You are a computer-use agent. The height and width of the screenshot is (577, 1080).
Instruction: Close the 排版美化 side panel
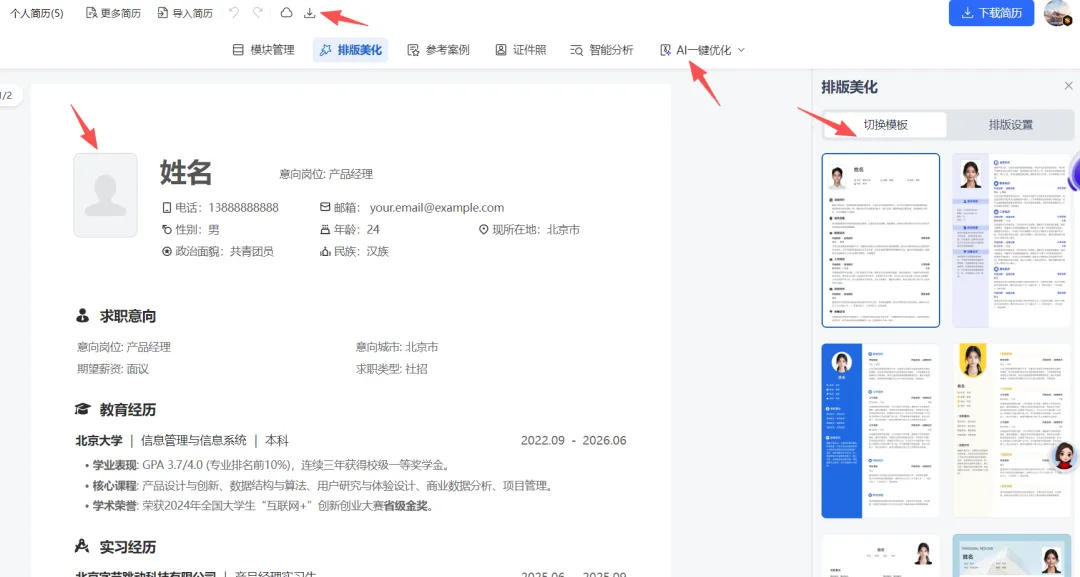(1068, 86)
